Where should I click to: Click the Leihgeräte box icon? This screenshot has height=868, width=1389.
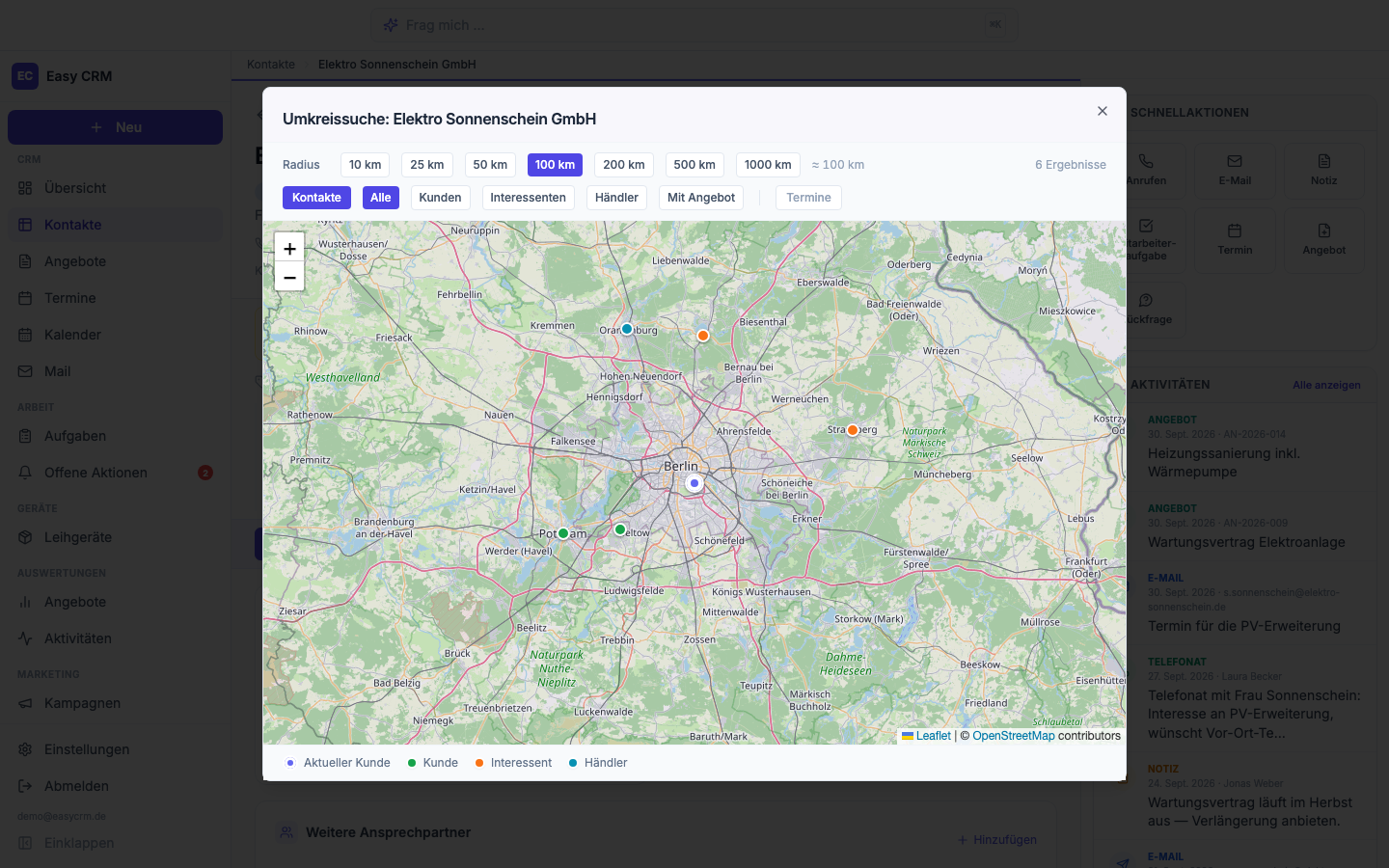(x=25, y=537)
